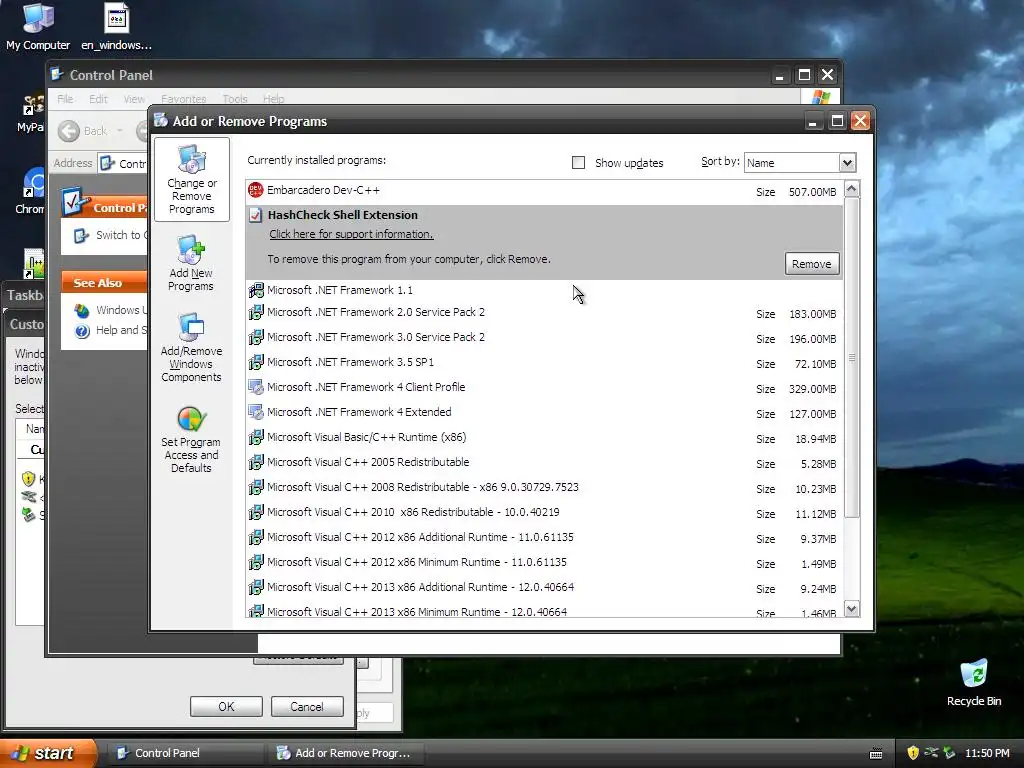Click scroll-down arrow of programs list
The image size is (1024, 768).
pyautogui.click(x=852, y=609)
